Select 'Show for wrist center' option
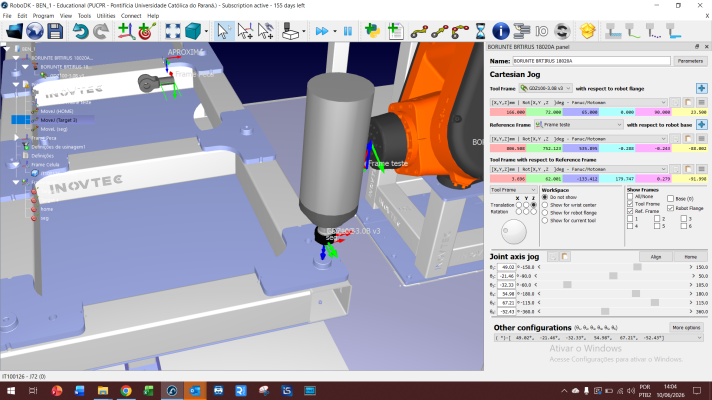712x400 pixels. pos(545,205)
